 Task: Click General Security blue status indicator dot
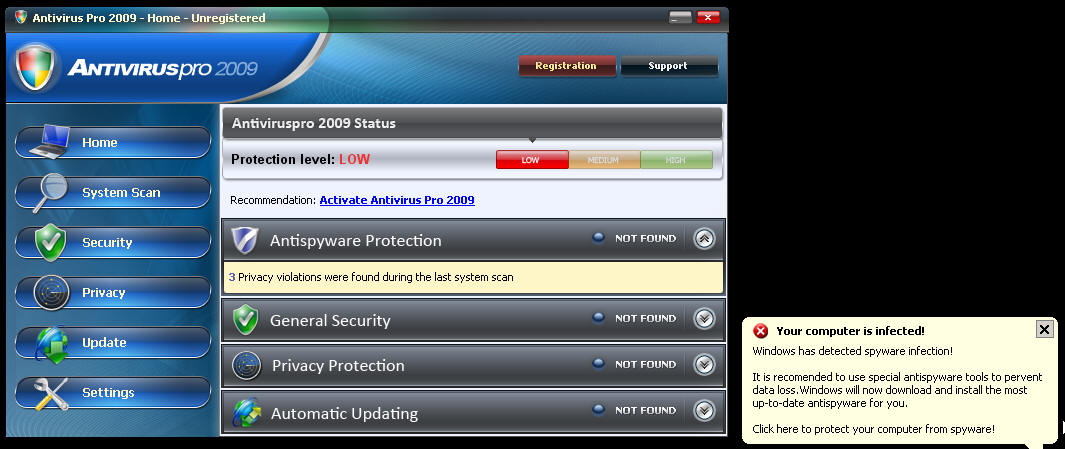pos(598,318)
